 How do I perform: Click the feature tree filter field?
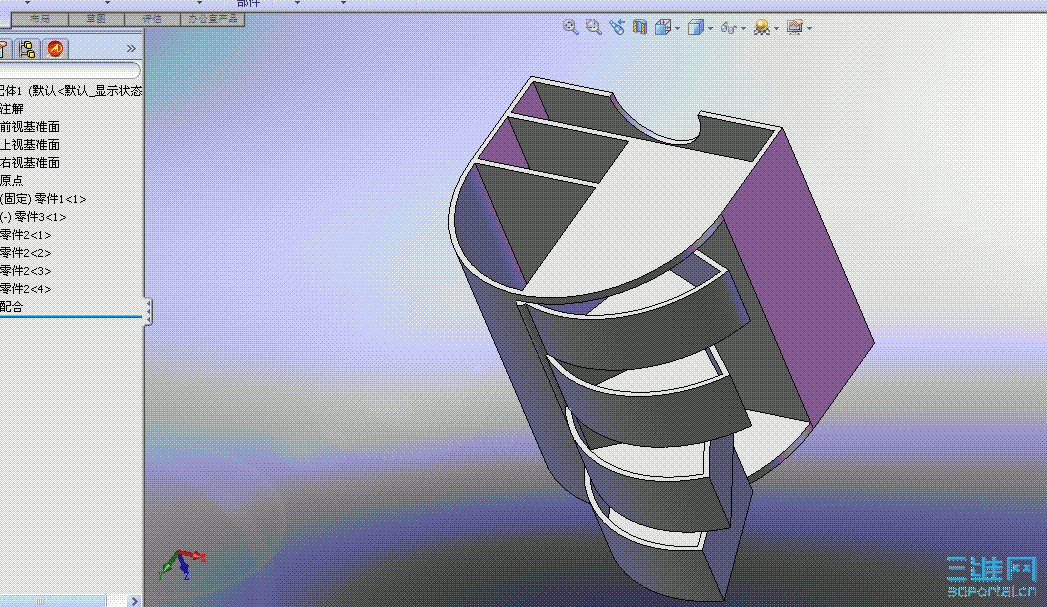70,71
